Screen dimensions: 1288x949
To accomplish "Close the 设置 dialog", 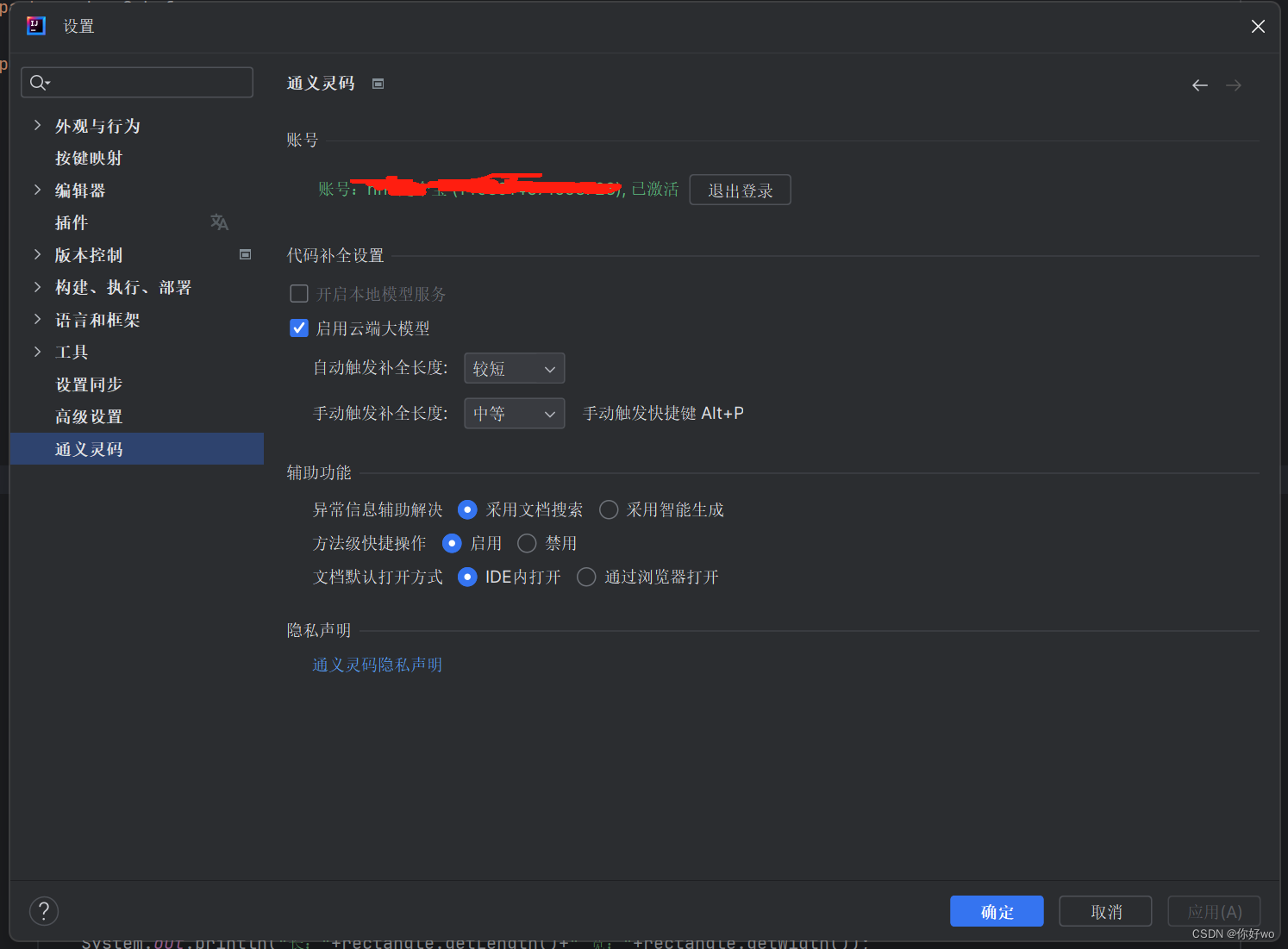I will click(x=1258, y=27).
